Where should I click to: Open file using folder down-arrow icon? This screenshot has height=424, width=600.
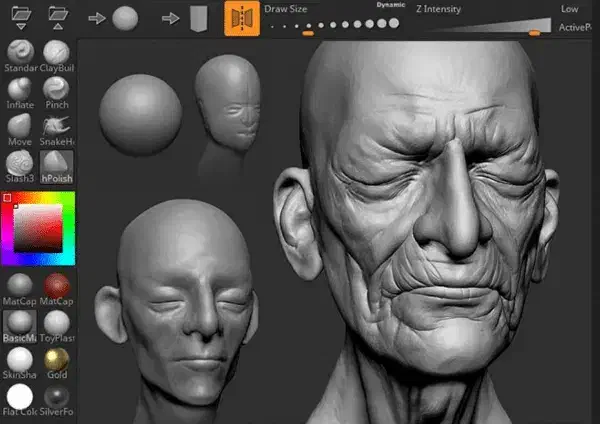[x=19, y=17]
